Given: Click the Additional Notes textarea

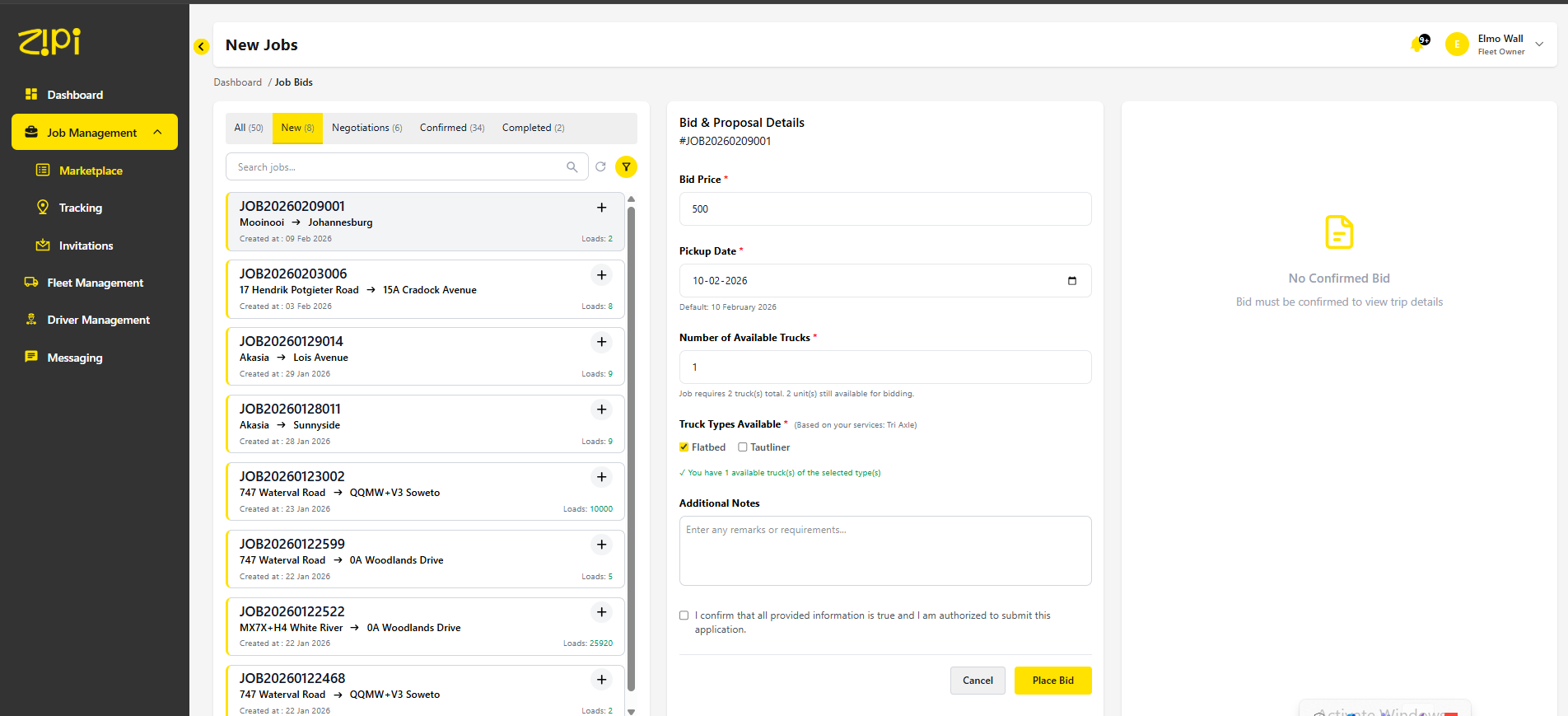Looking at the screenshot, I should point(885,551).
